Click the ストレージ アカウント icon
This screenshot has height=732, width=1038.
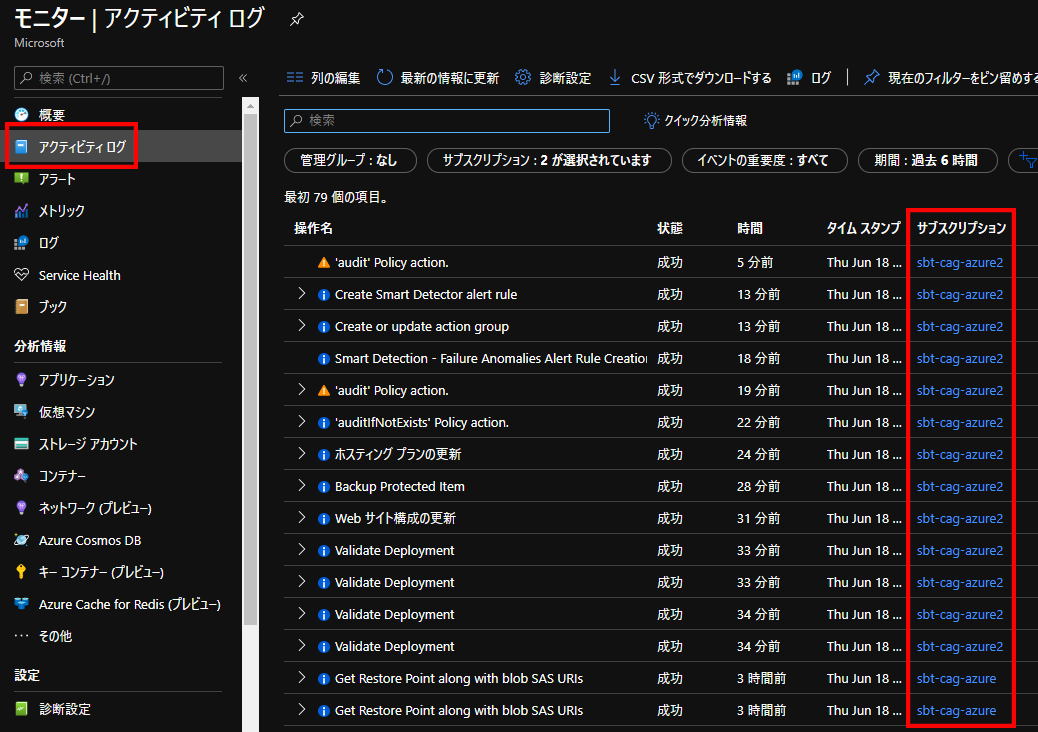tap(22, 443)
